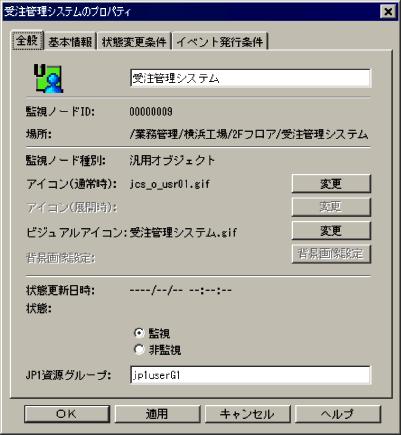Screen dimensions: 401x435
Task: Open the イベント発行条件 tab
Action: 220,42
